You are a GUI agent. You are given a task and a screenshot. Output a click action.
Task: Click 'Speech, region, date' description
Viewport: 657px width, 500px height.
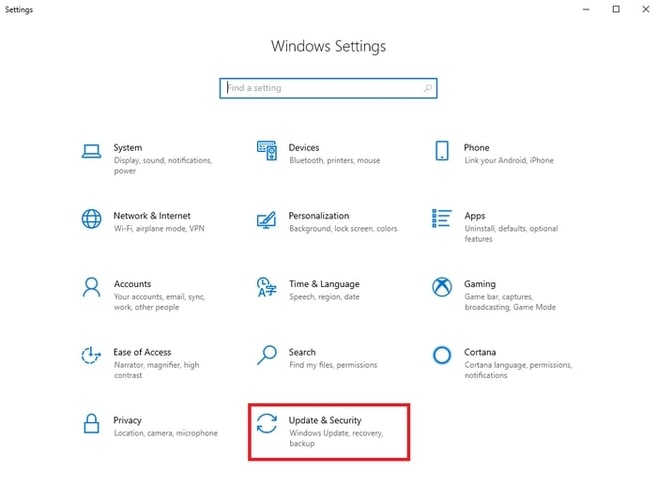click(324, 297)
